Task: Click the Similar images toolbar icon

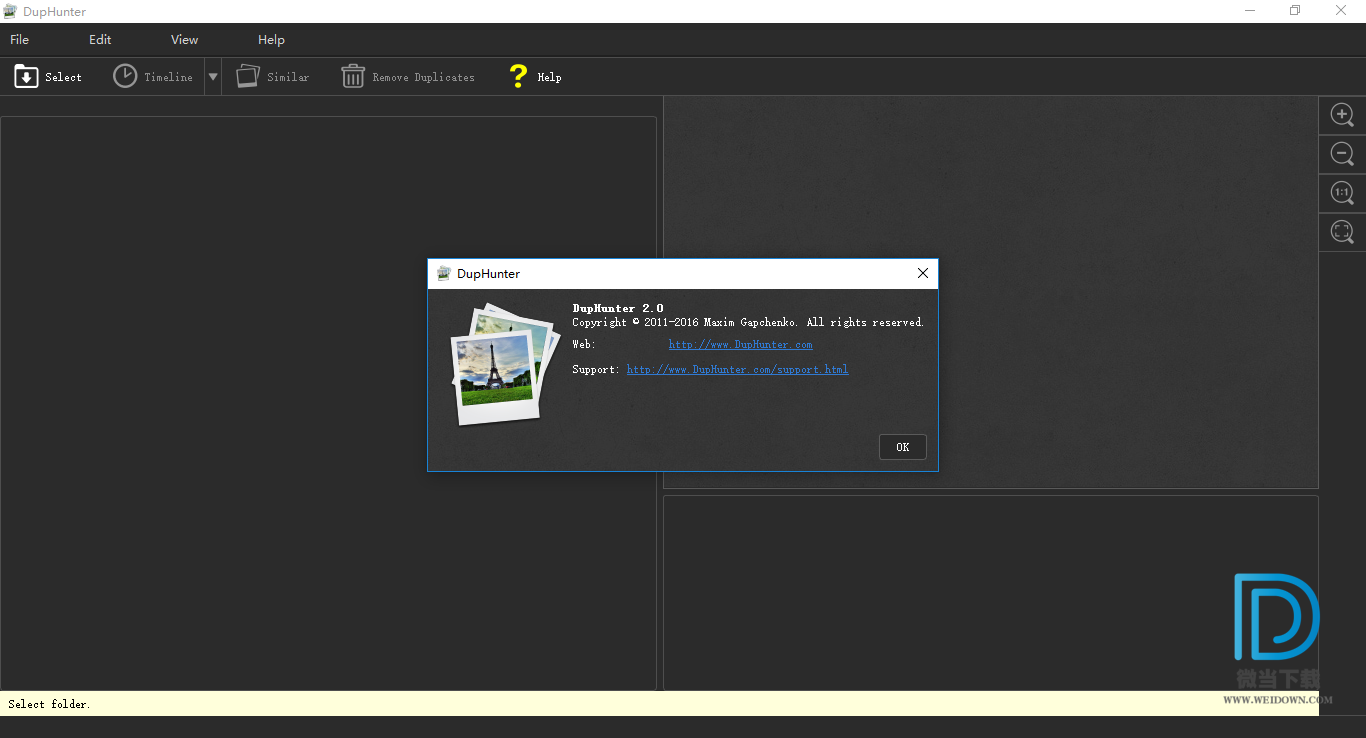Action: tap(248, 76)
